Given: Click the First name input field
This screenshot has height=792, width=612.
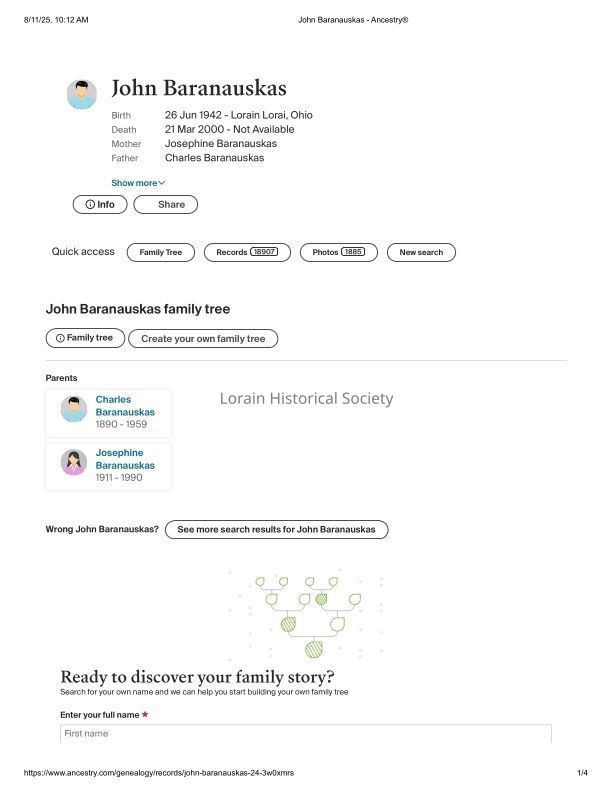Looking at the screenshot, I should (306, 734).
